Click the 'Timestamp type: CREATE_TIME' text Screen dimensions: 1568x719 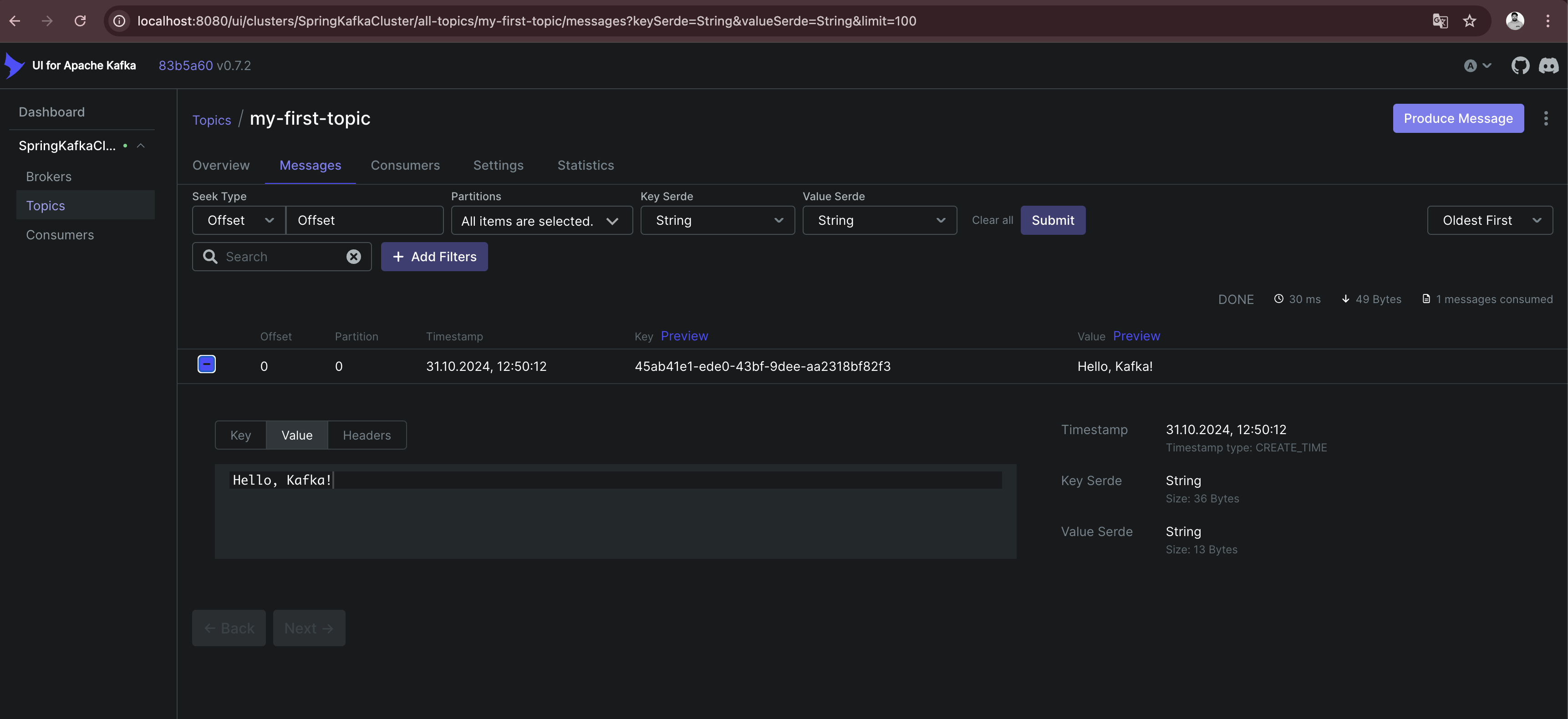click(x=1246, y=448)
